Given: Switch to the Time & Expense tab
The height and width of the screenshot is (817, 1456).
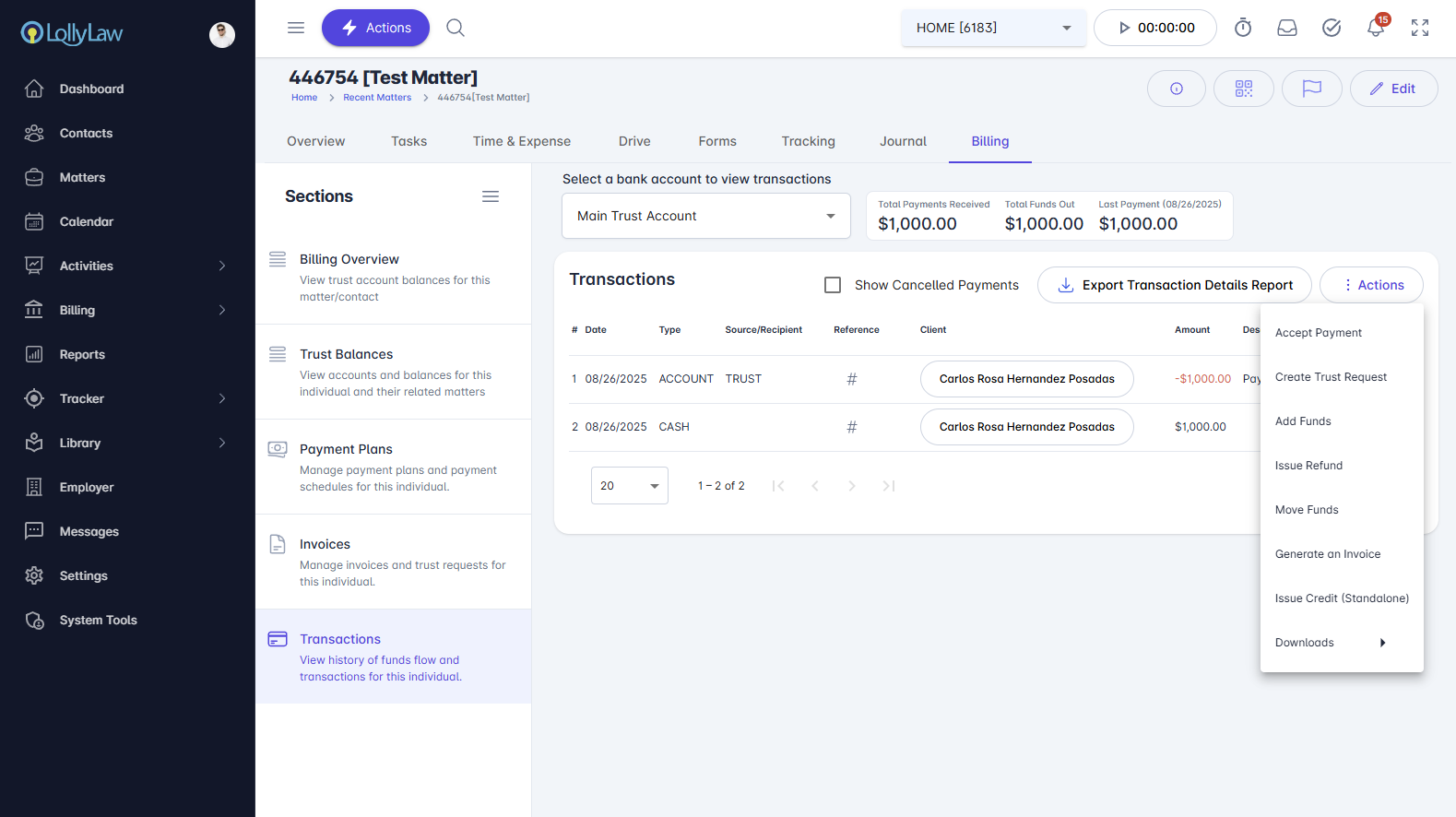Looking at the screenshot, I should pos(521,141).
